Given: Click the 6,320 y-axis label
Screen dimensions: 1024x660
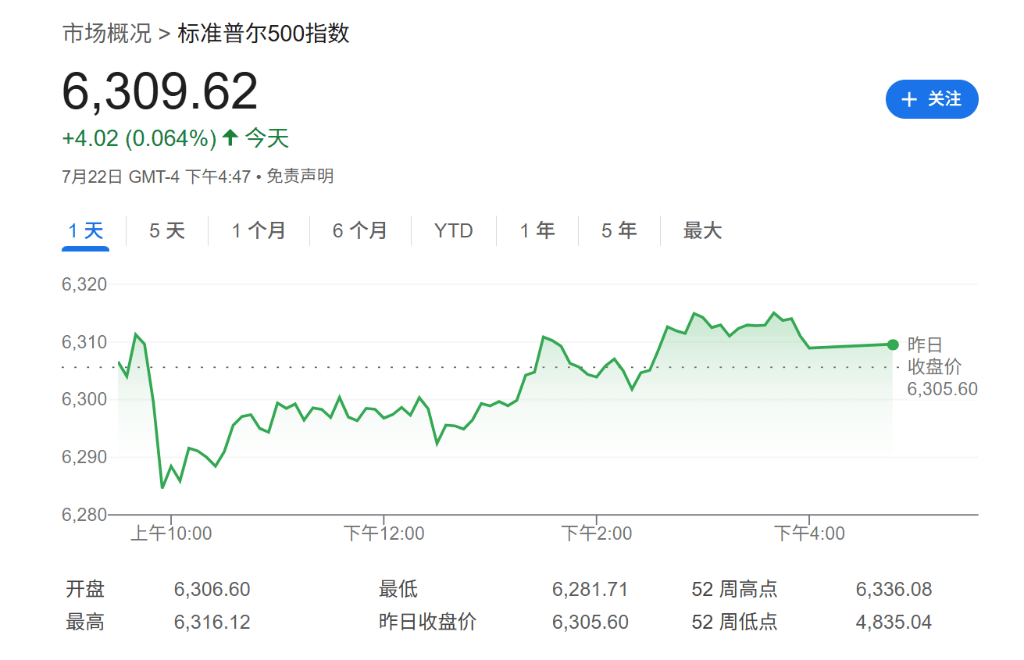Looking at the screenshot, I should pyautogui.click(x=84, y=285).
